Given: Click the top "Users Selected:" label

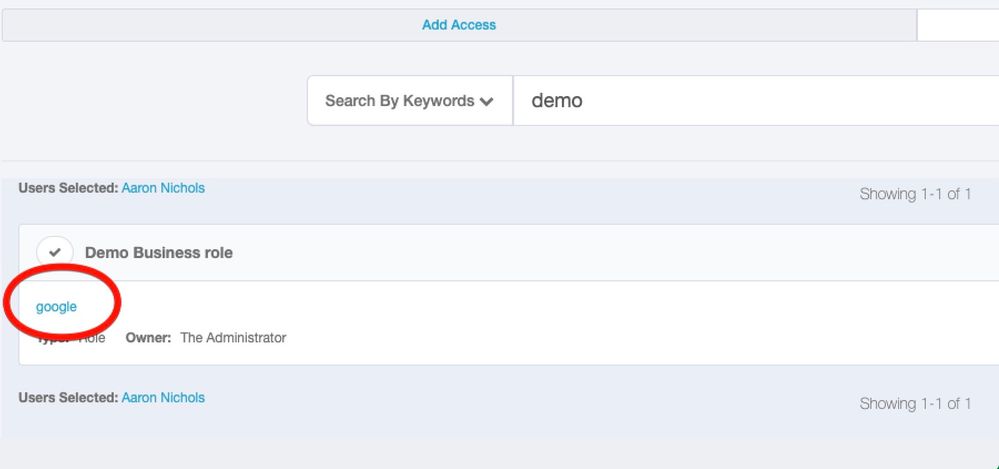Looking at the screenshot, I should point(68,188).
